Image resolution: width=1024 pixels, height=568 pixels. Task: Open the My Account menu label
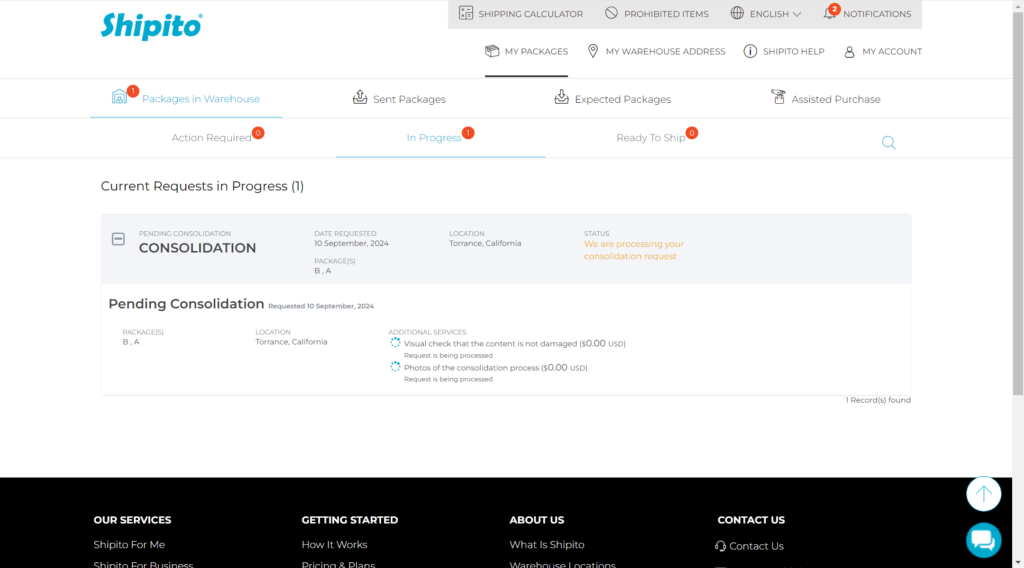pyautogui.click(x=892, y=52)
